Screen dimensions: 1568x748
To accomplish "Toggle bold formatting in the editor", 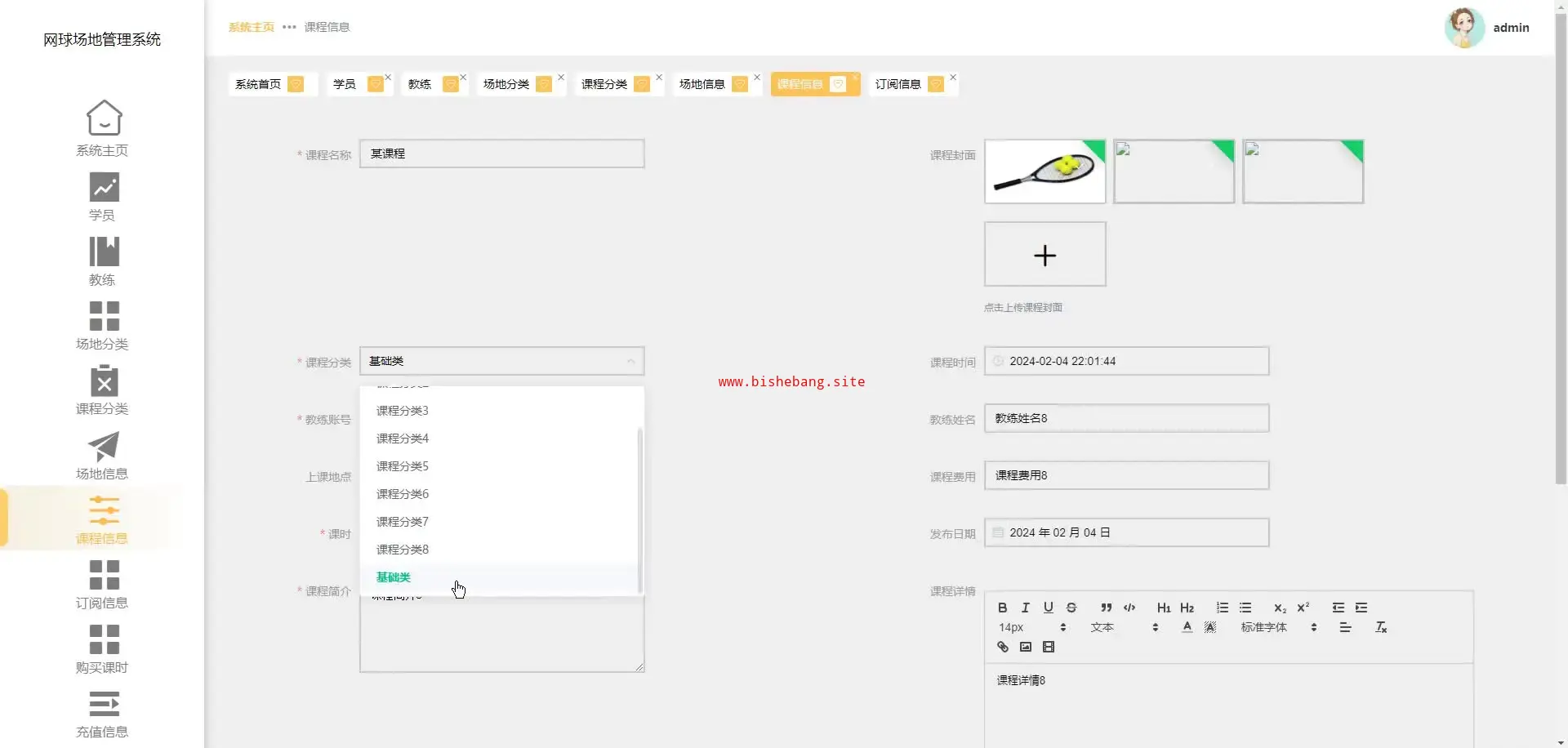I will [x=1002, y=608].
